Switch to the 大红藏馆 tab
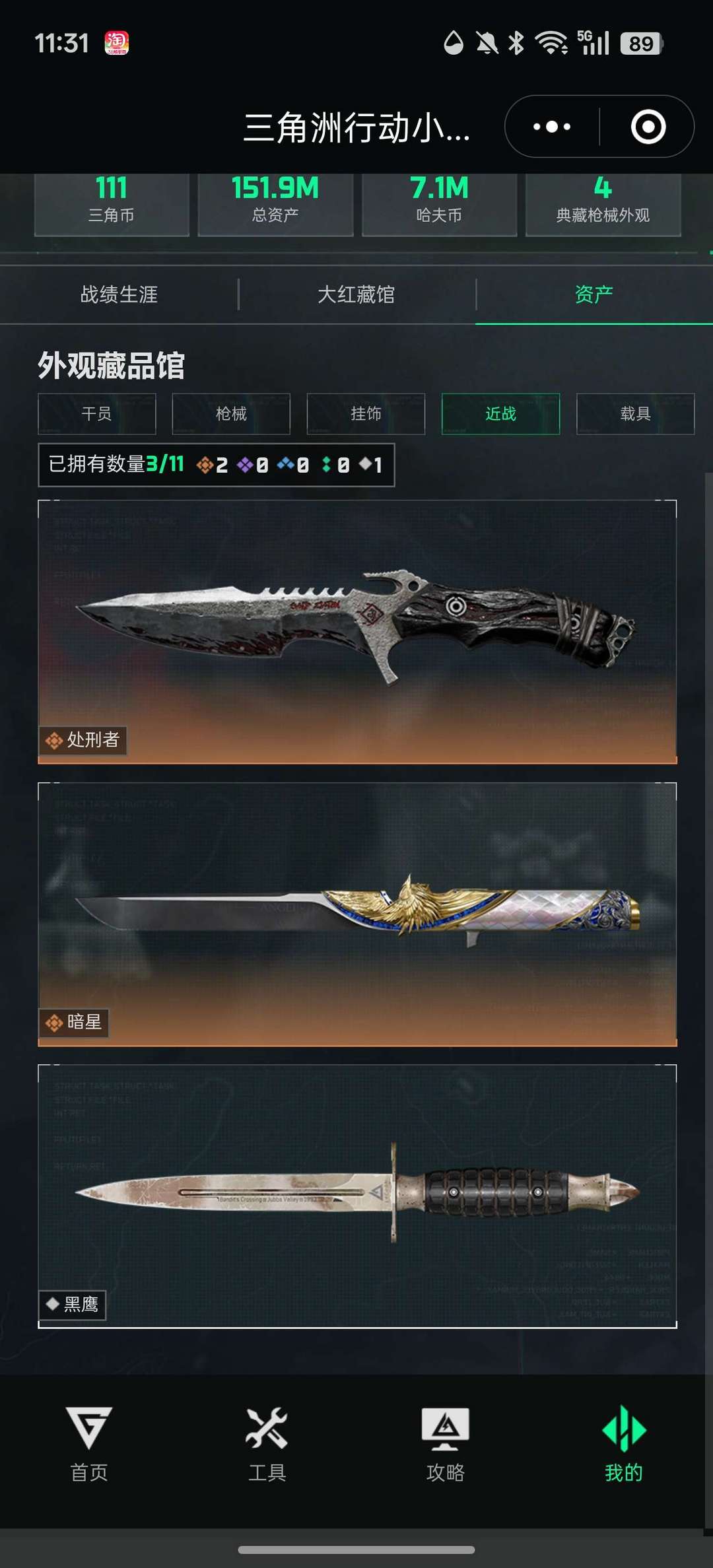 (356, 294)
